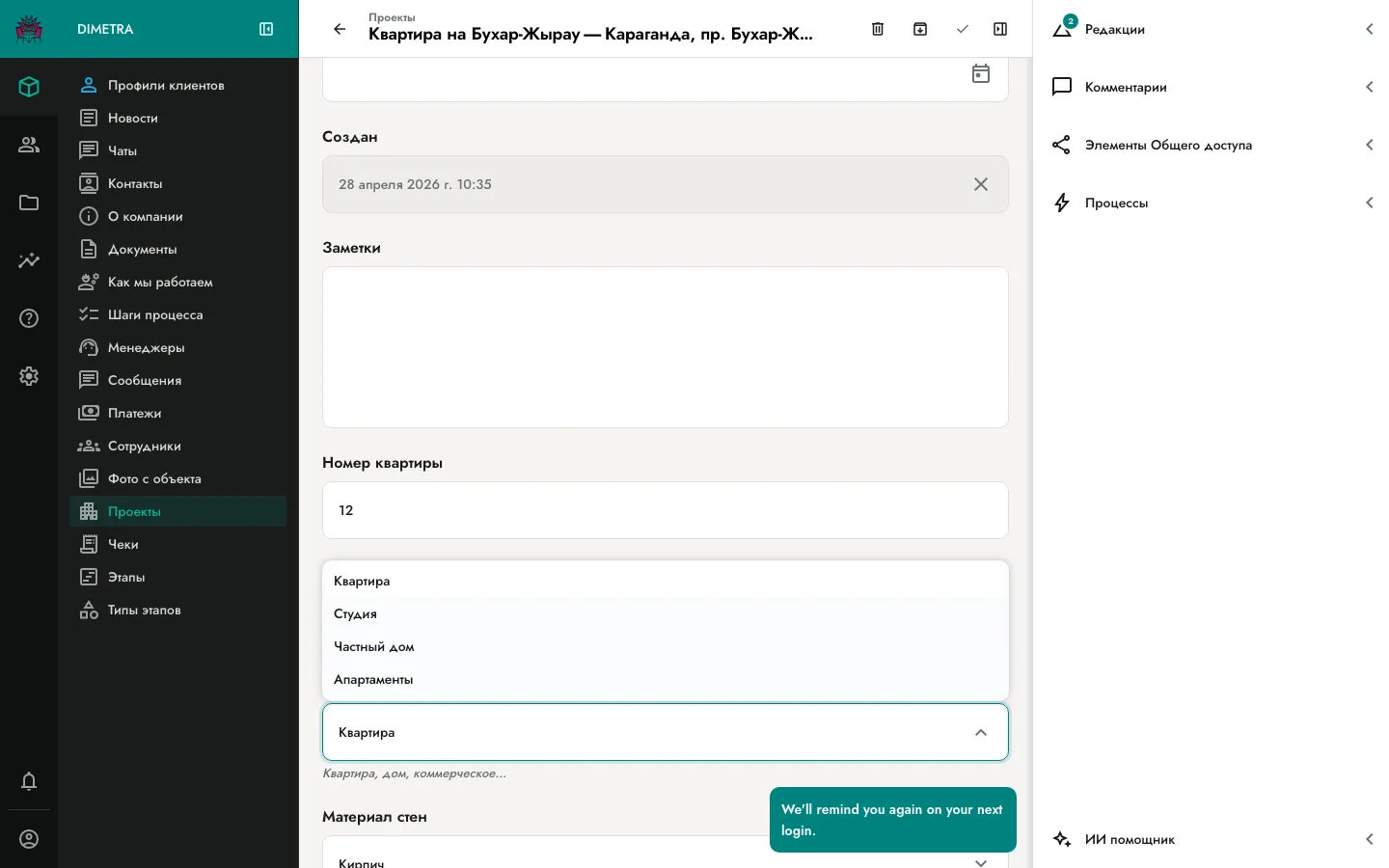
Task: Open the calendar date picker icon
Action: 981,73
